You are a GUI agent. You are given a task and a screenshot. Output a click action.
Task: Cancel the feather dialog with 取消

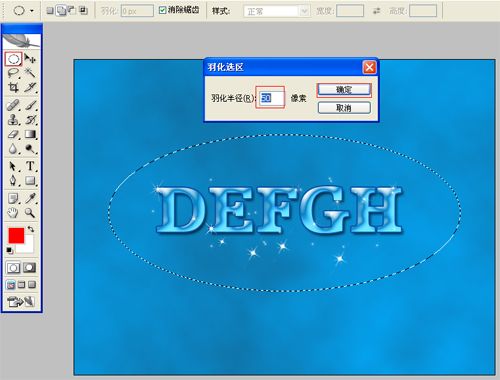(x=344, y=108)
